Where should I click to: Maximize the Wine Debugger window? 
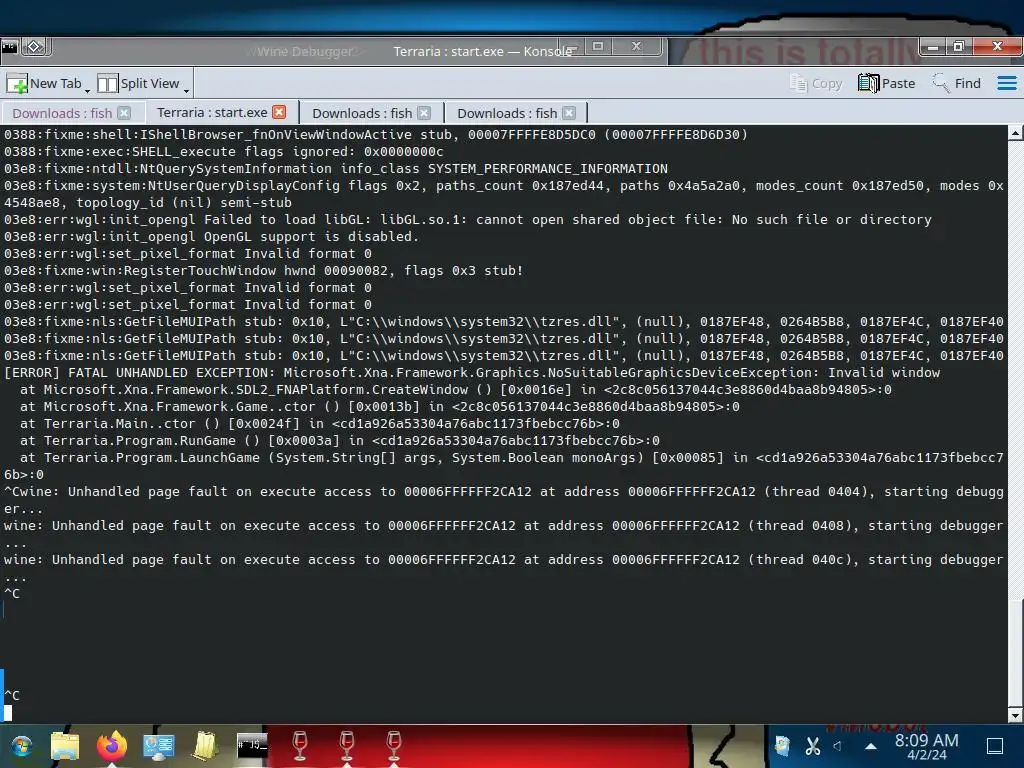pos(598,46)
